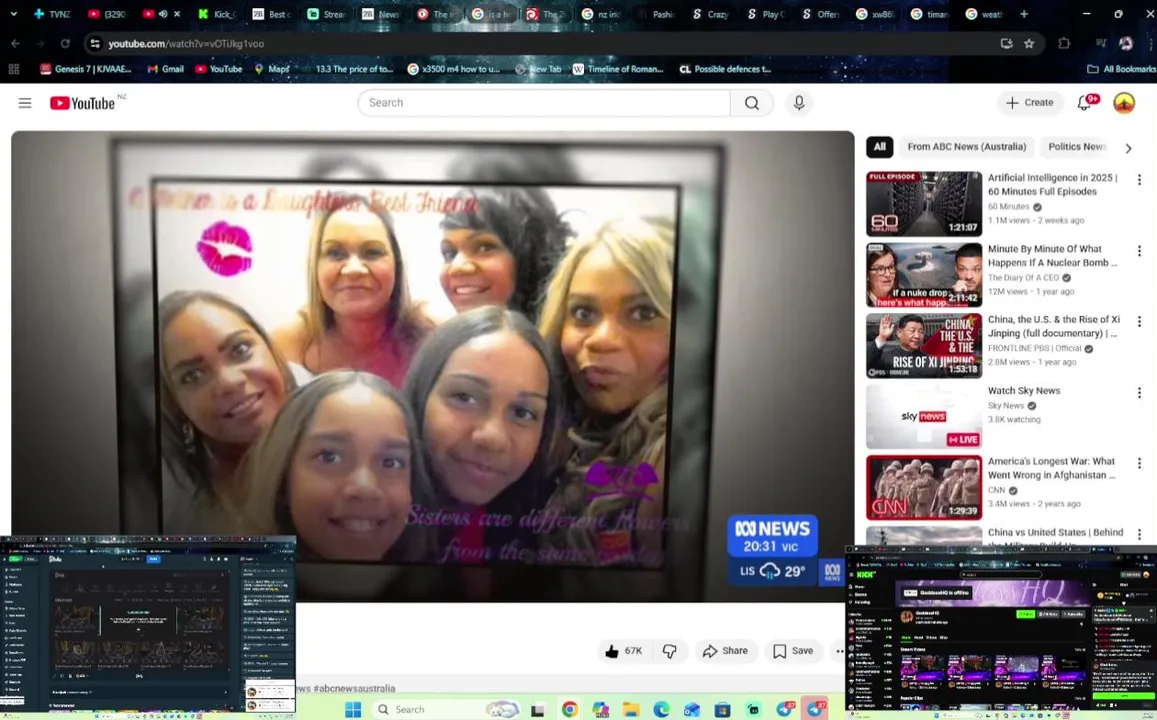The image size is (1157, 720).
Task: Open a new Chrome tab
Action: 1023,14
